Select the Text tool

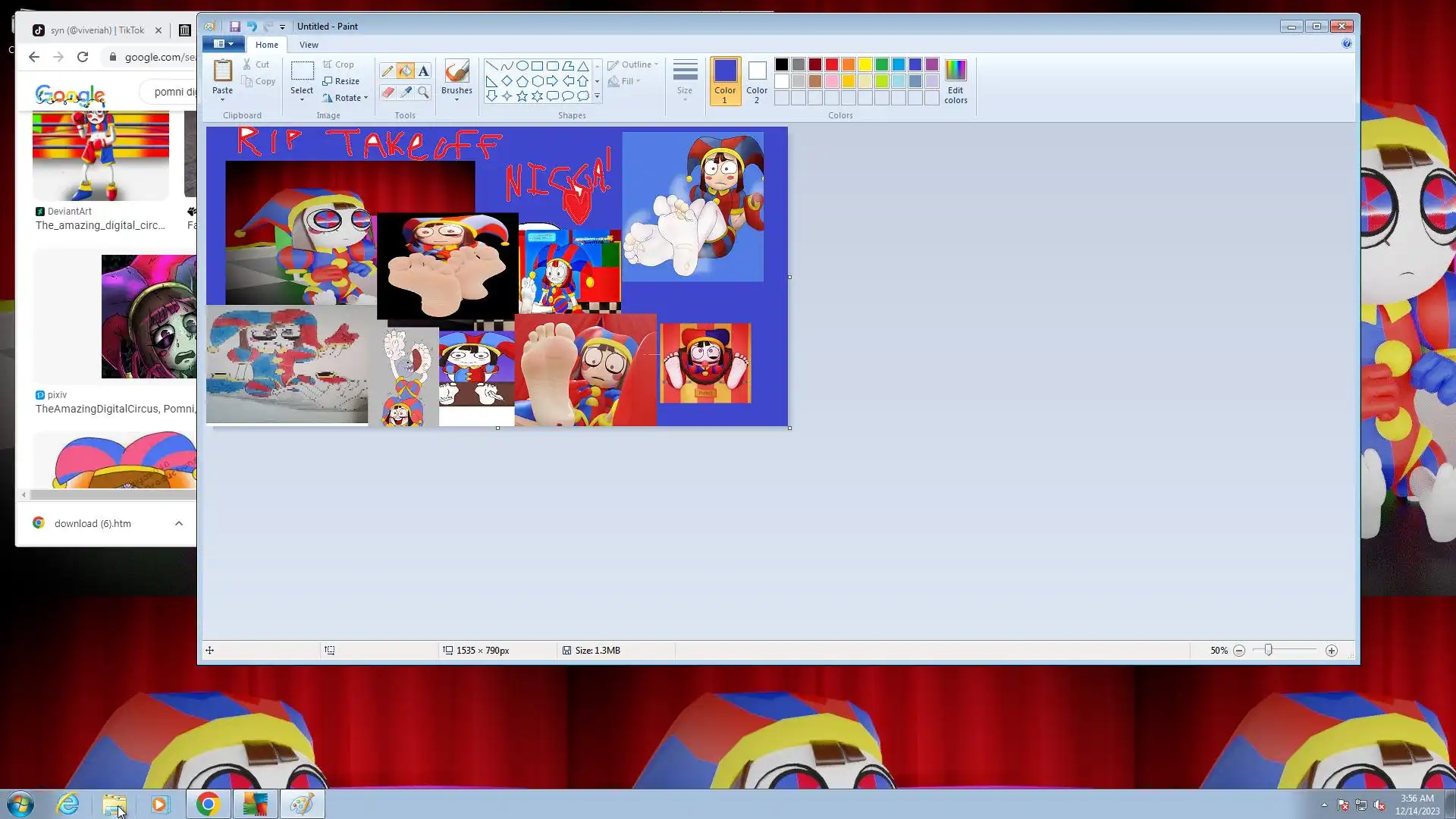point(423,71)
